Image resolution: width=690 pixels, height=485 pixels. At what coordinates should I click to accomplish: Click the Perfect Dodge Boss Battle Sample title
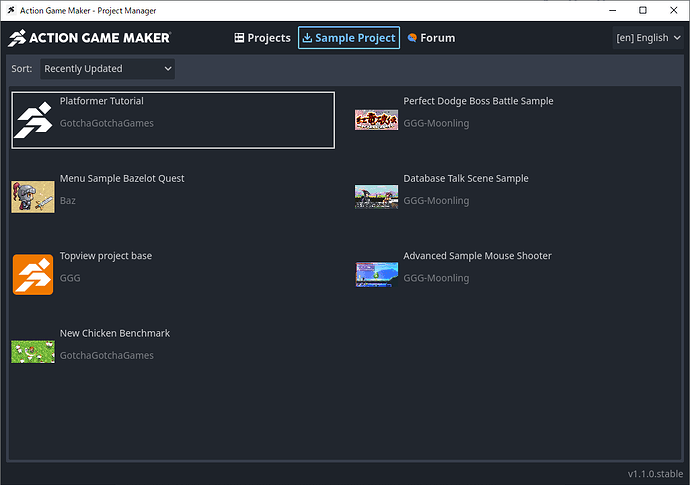(478, 101)
